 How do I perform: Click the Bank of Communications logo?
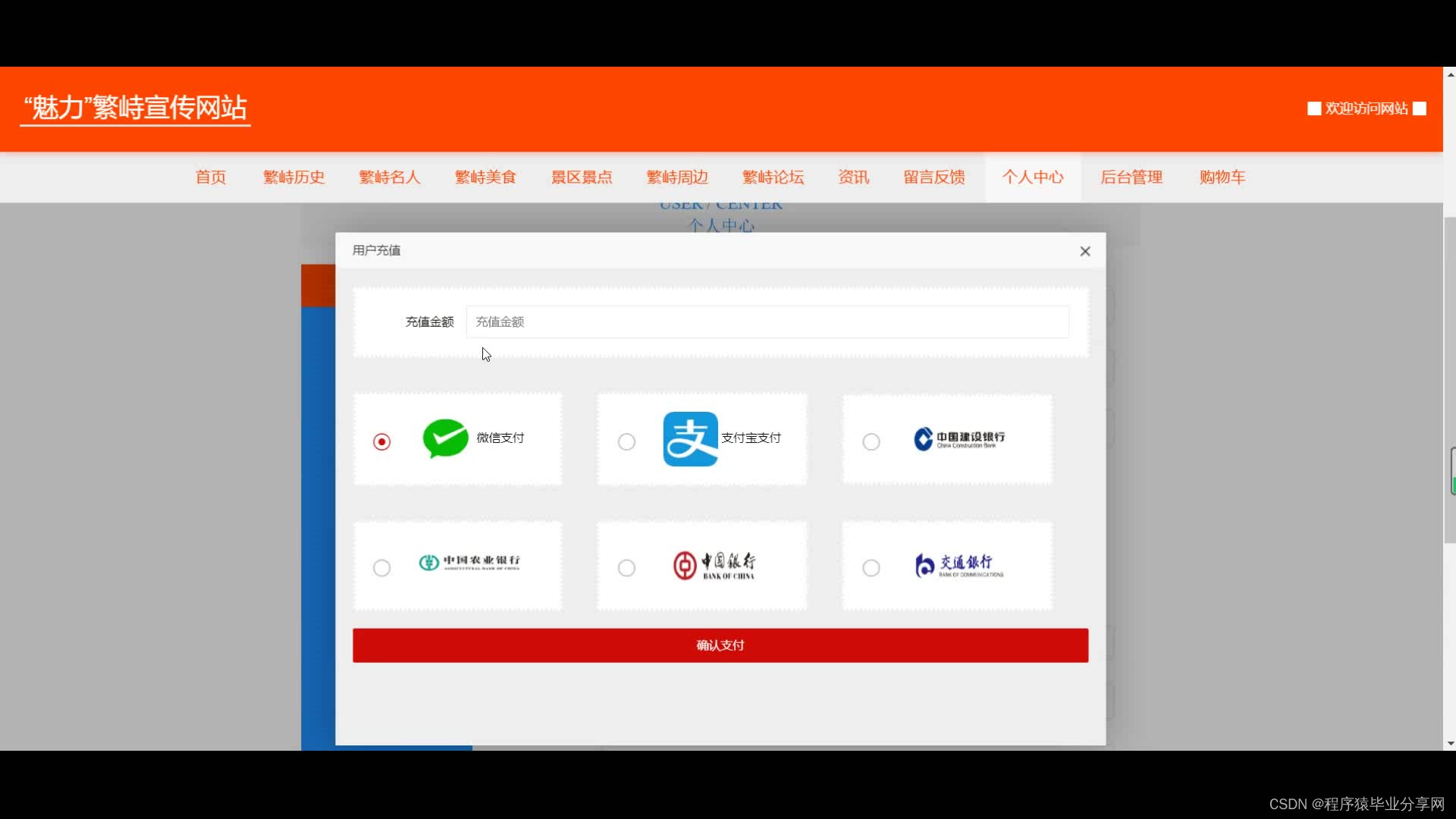(x=959, y=565)
